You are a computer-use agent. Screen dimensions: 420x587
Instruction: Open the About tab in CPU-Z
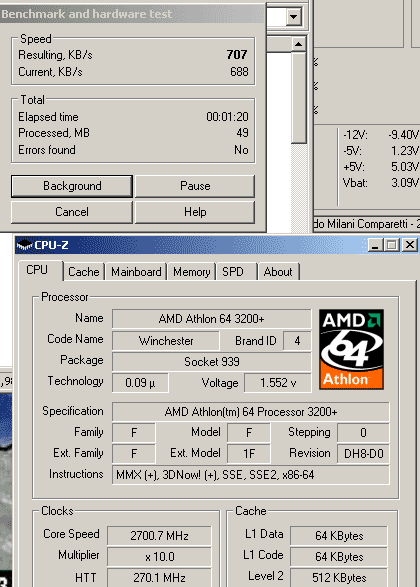point(278,272)
